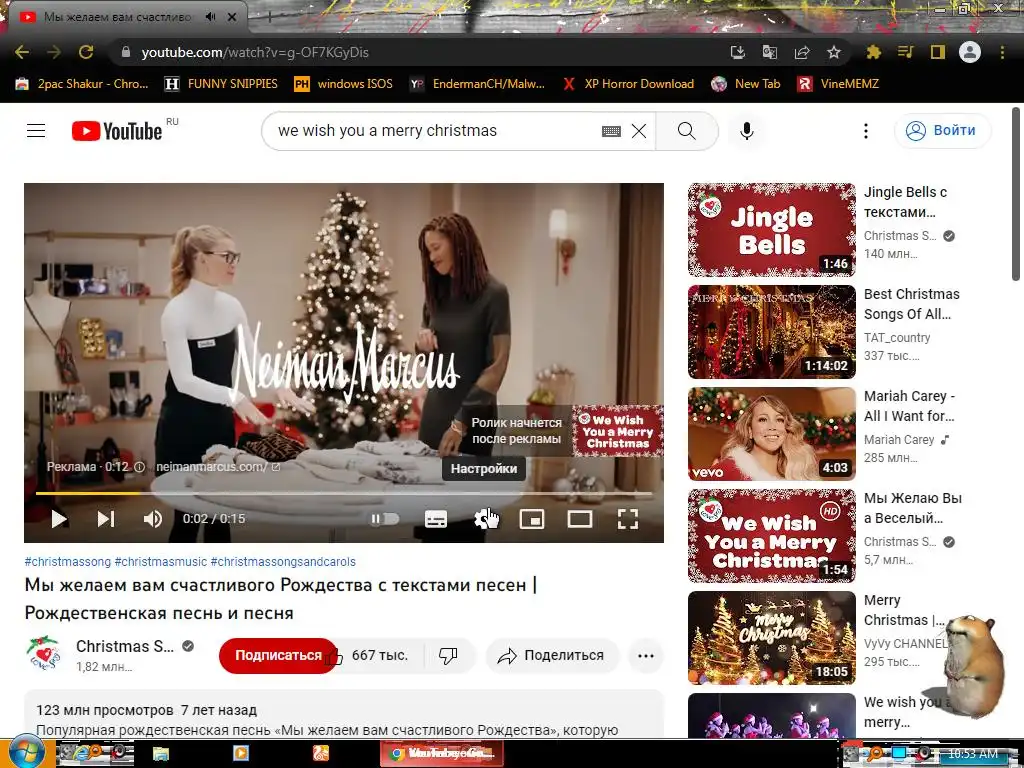Open Best Christmas Songs Of All thumbnail
Viewport: 1024px width, 768px height.
[x=771, y=332]
